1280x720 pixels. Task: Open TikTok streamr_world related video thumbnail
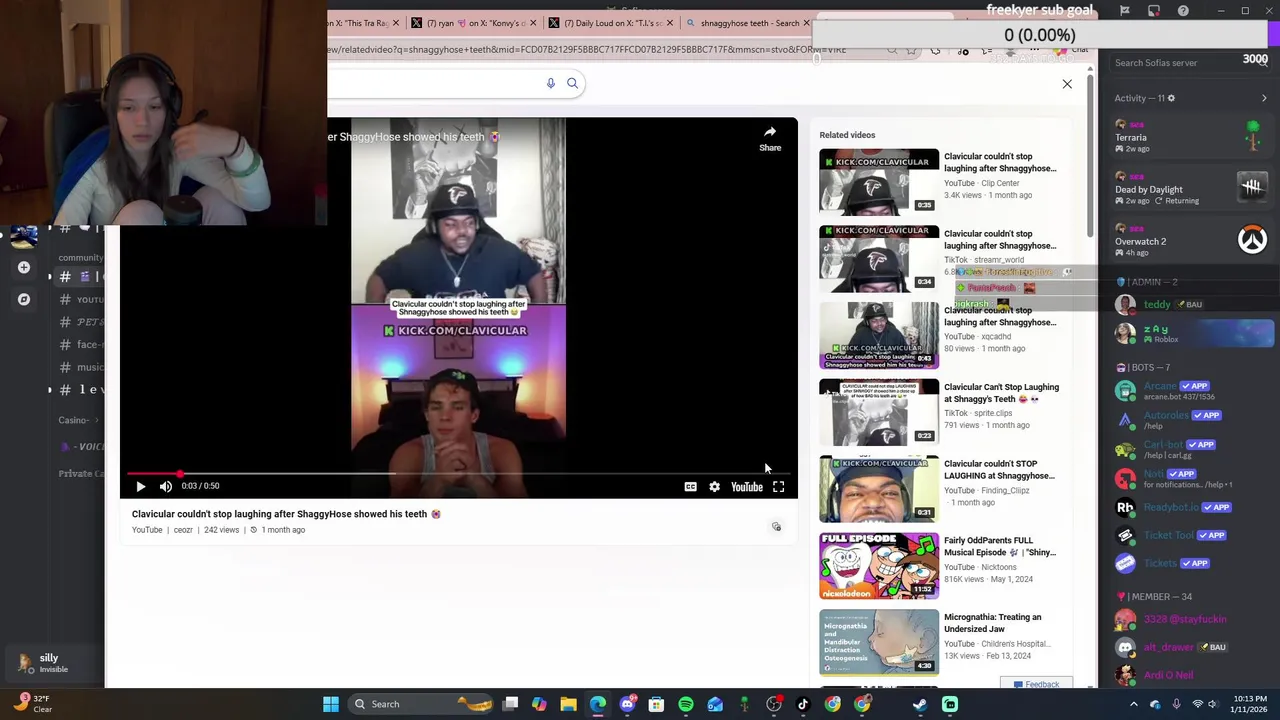[879, 258]
